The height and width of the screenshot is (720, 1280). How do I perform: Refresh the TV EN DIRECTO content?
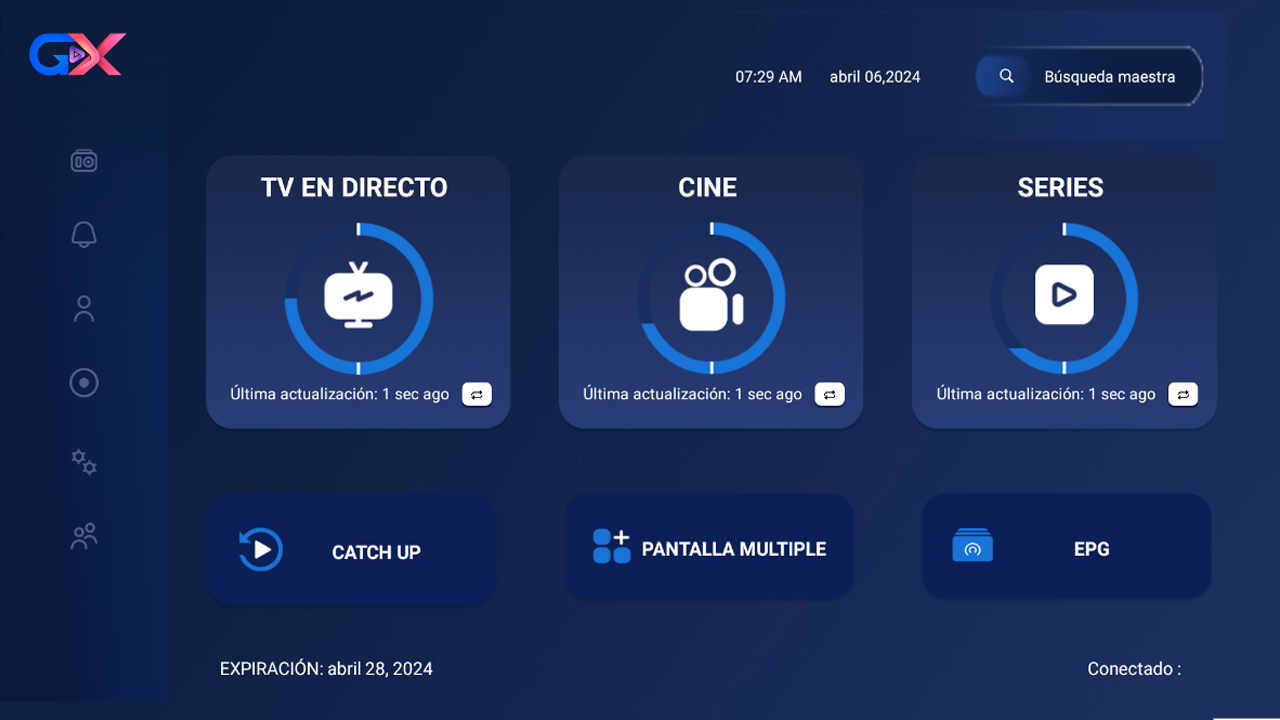click(x=477, y=395)
